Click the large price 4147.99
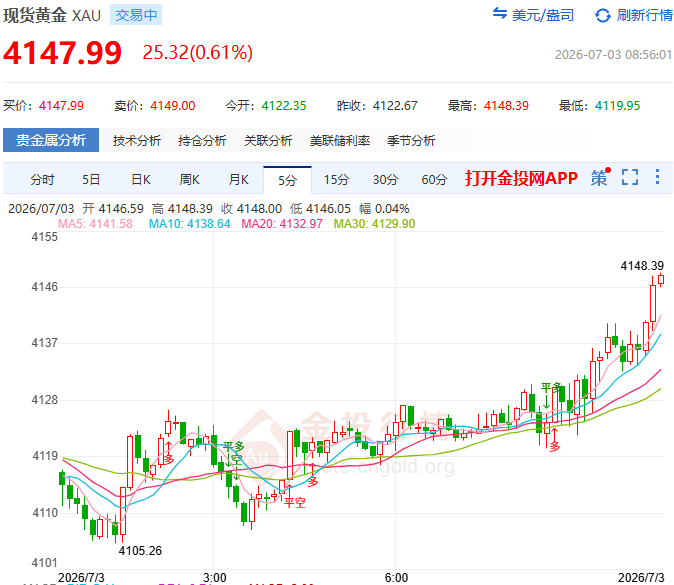Image resolution: width=674 pixels, height=585 pixels. [x=62, y=53]
